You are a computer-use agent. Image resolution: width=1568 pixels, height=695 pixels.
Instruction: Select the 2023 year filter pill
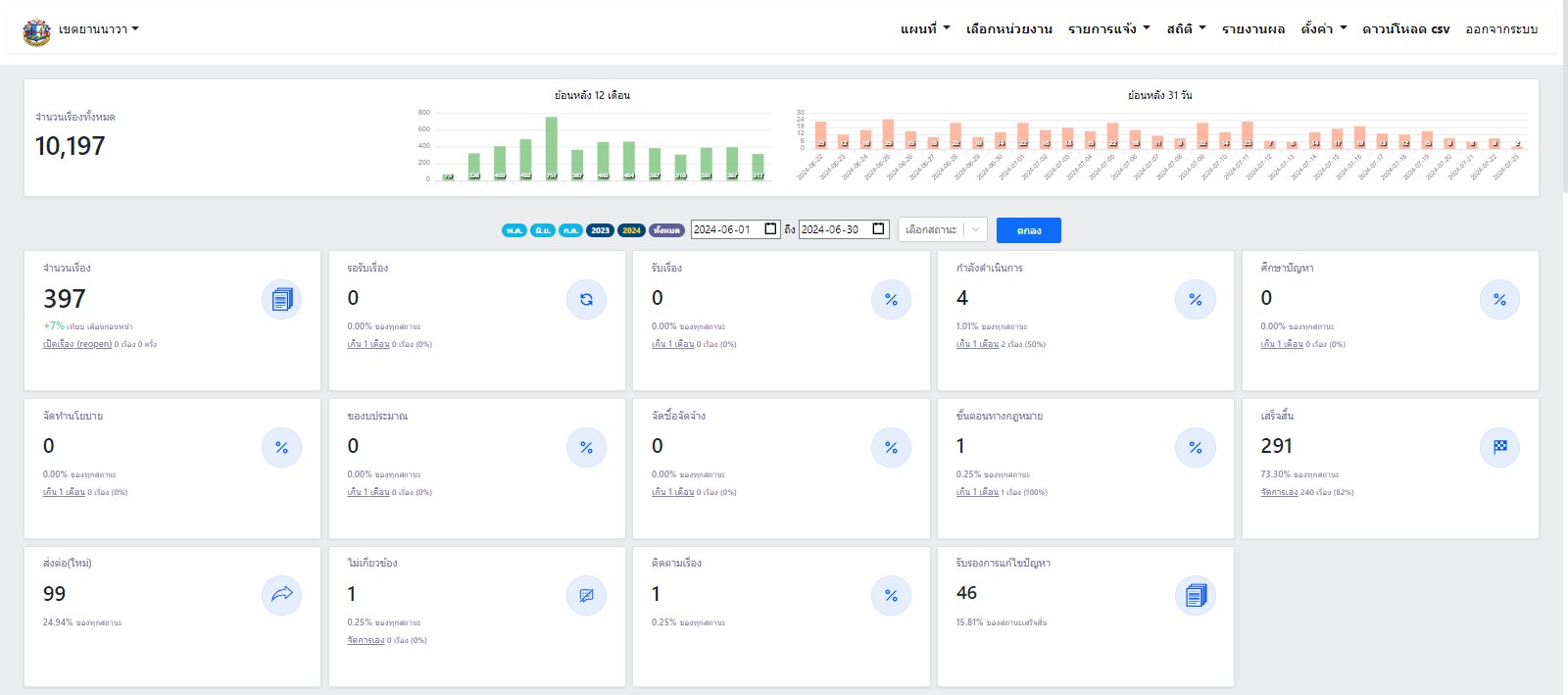pyautogui.click(x=600, y=230)
